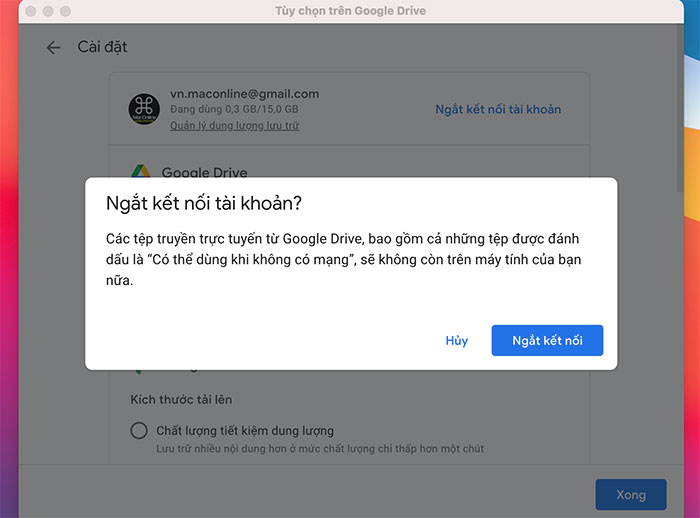Select "Chất lượng tiết kiệm dung lượng" radio button
Image resolution: width=700 pixels, height=518 pixels.
pos(139,430)
